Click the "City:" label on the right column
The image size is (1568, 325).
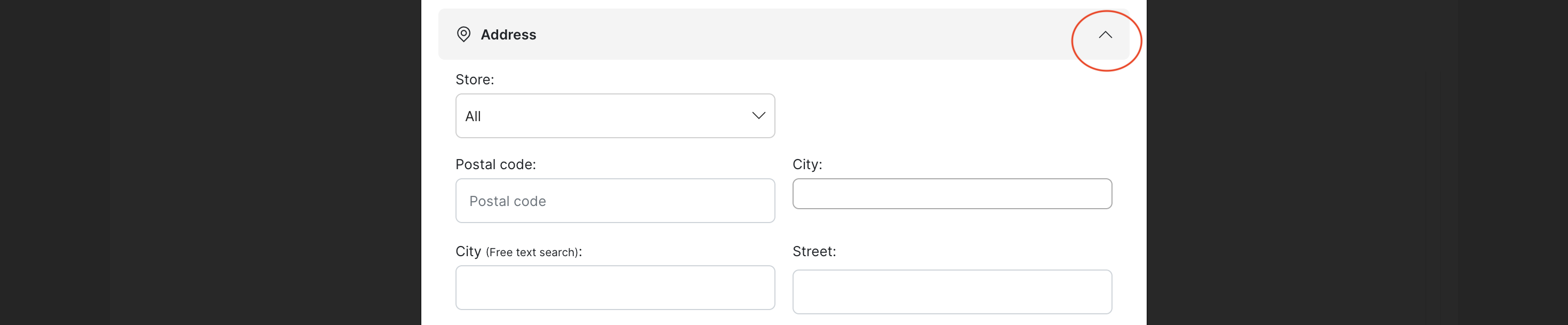(807, 164)
